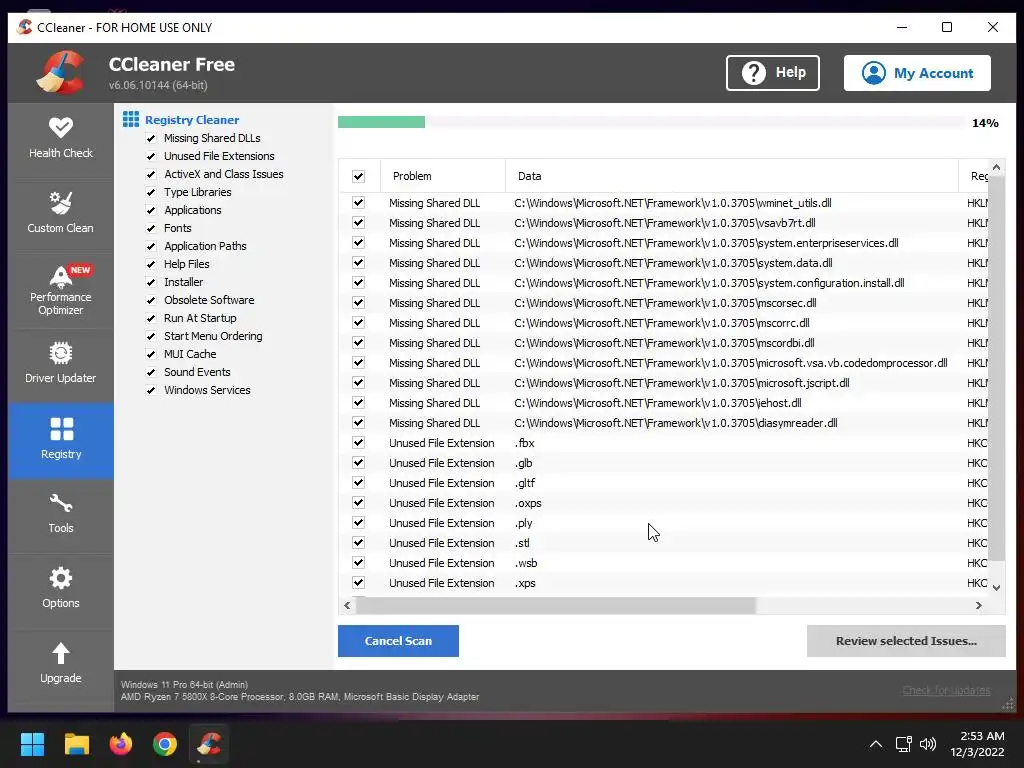Viewport: 1024px width, 768px height.
Task: Toggle ActiveX and Class Issues checkbox
Action: (x=151, y=174)
